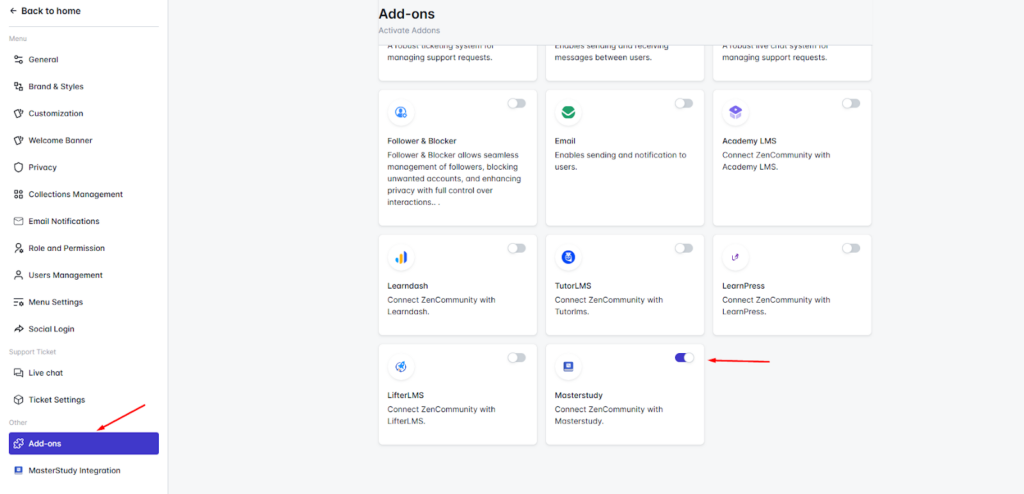This screenshot has height=494, width=1024.
Task: Click the green Email add-on icon
Action: [x=568, y=112]
